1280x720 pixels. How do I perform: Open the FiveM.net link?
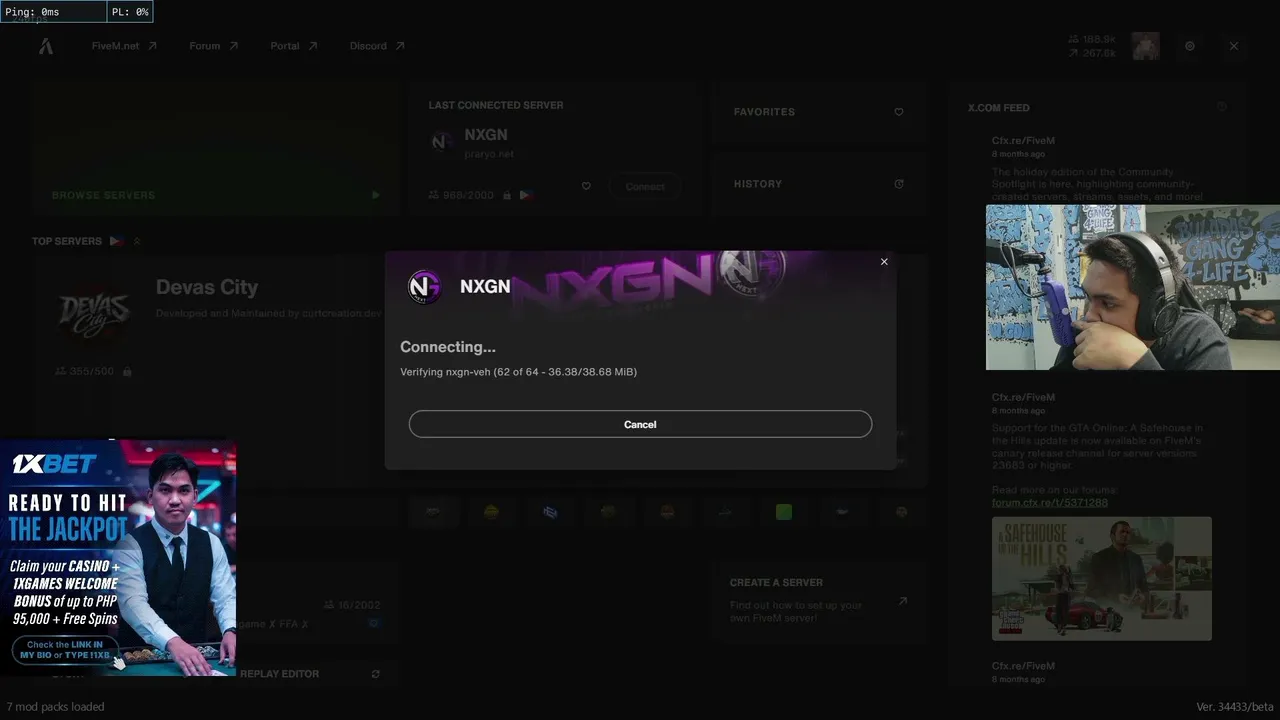[x=124, y=46]
